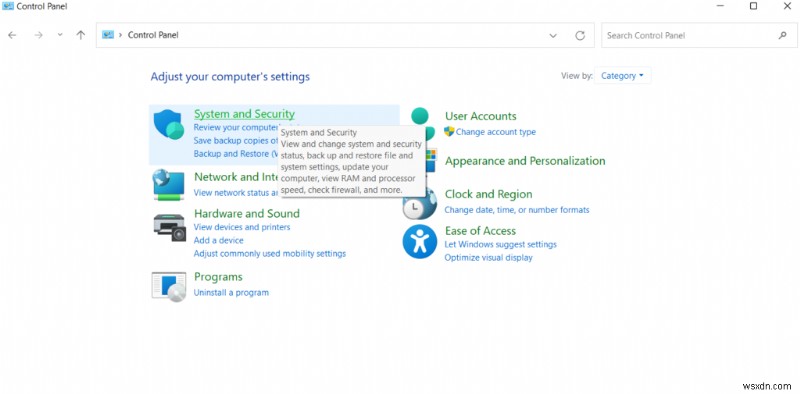Click Uninstall a program link

(231, 293)
